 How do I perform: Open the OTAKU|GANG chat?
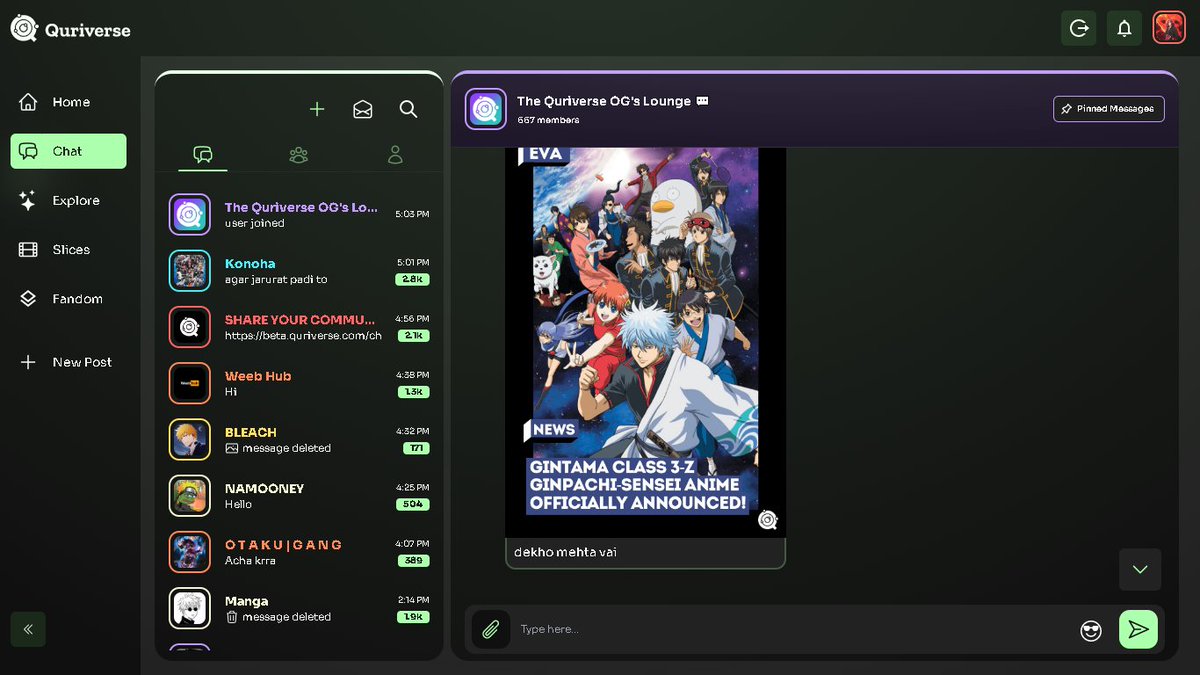coord(299,552)
